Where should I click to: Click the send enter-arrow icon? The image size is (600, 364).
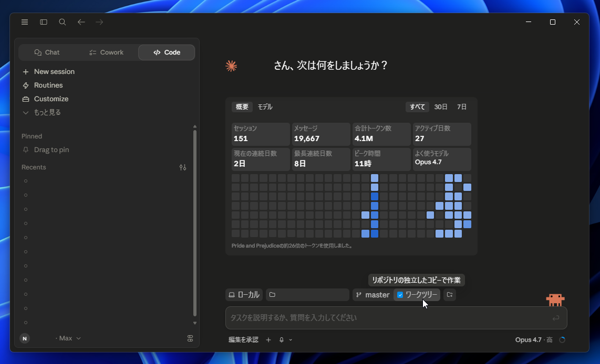pyautogui.click(x=556, y=318)
